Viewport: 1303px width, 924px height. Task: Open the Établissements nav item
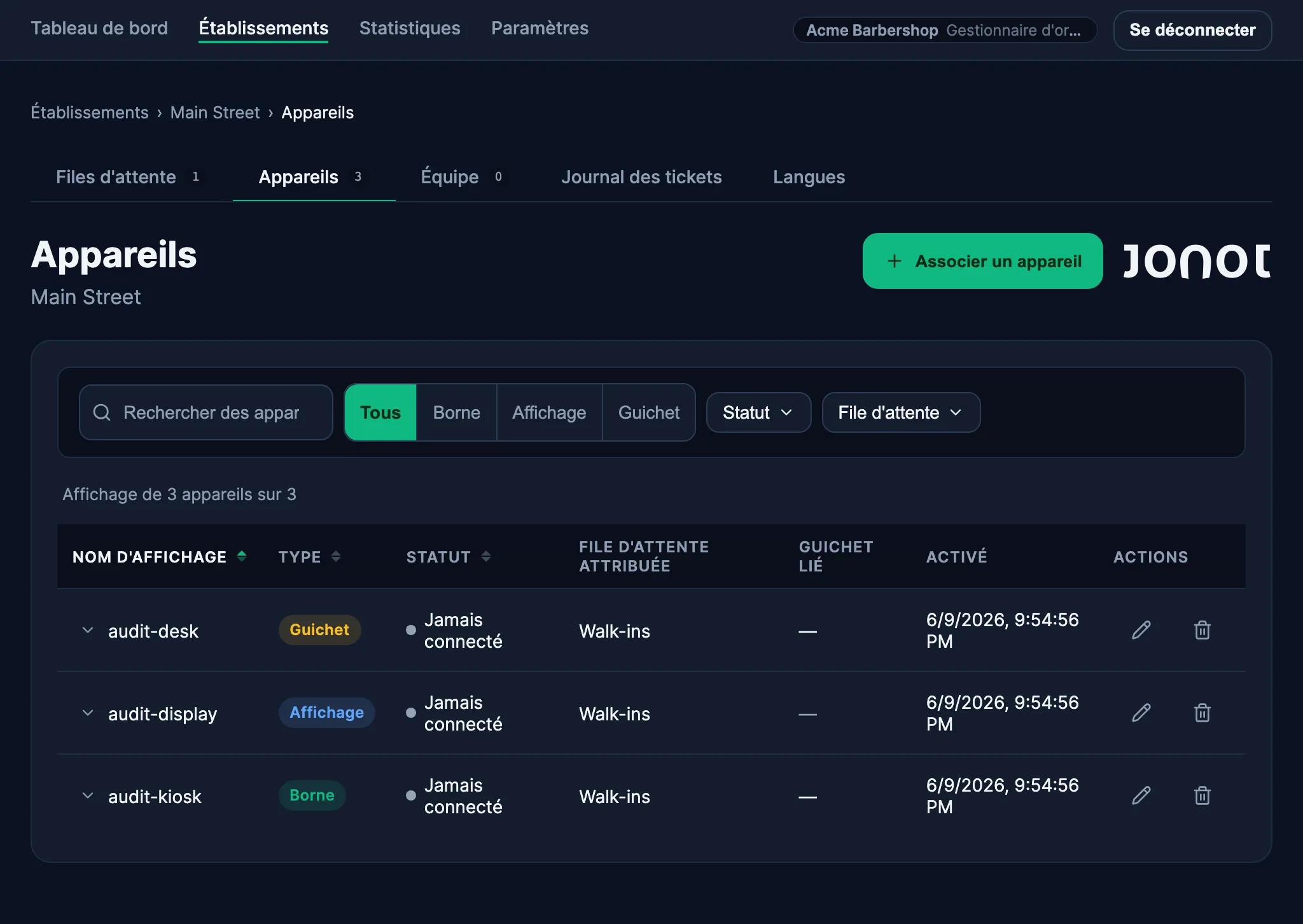coord(263,28)
